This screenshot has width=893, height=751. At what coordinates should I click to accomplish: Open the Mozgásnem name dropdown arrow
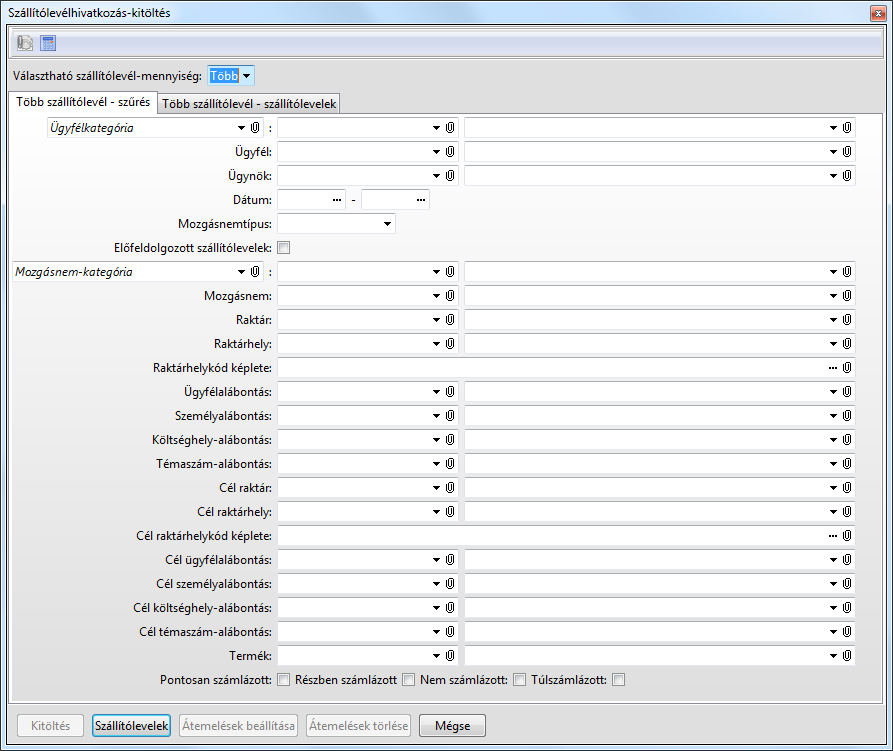tap(833, 296)
